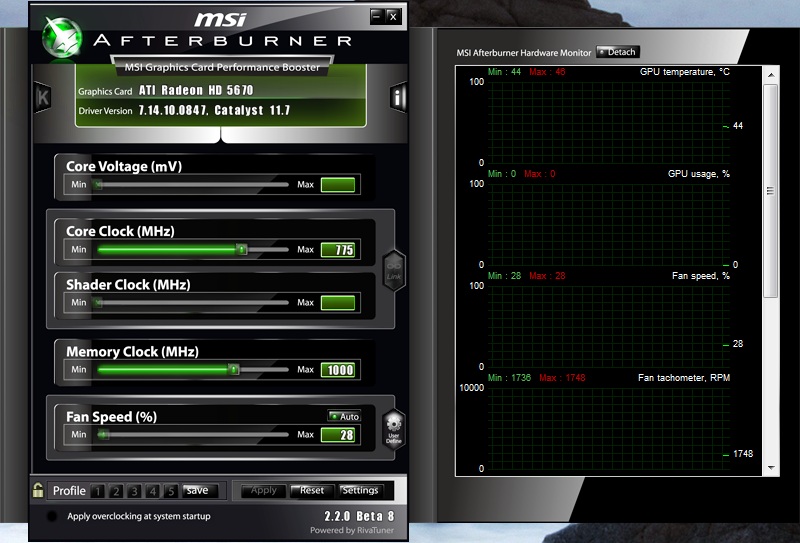Click monitor scrollbar down arrow
Image resolution: width=800 pixels, height=543 pixels.
coord(771,467)
